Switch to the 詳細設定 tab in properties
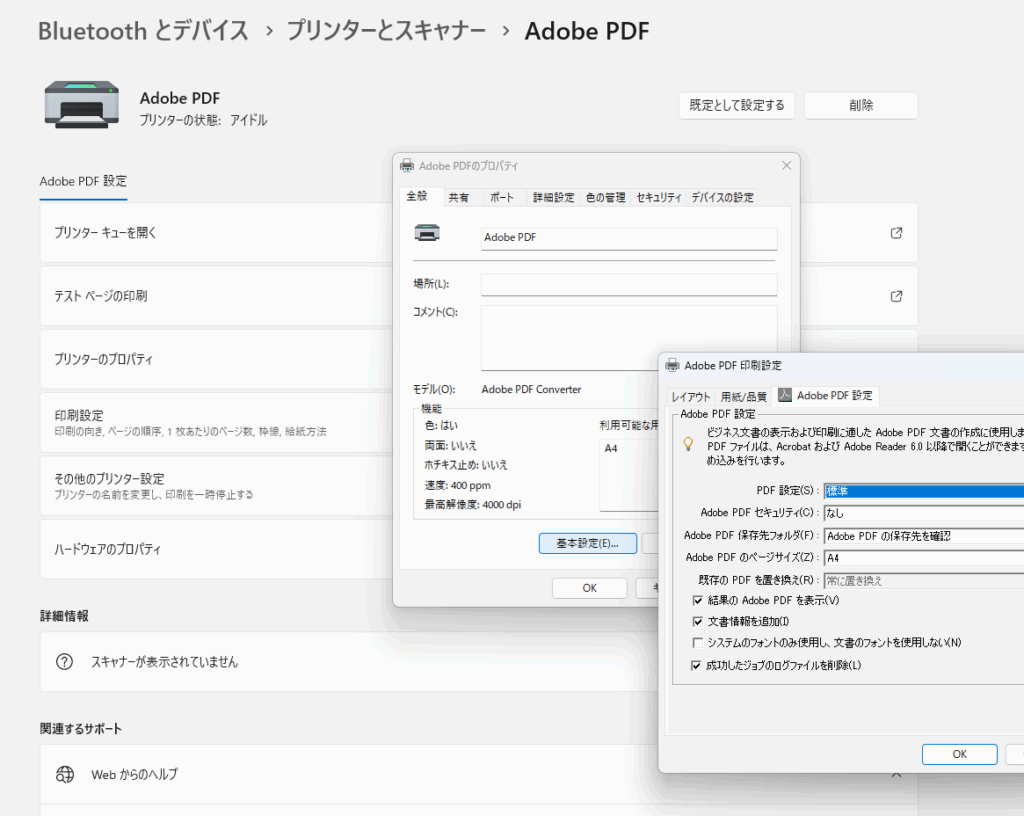Screen dimensions: 1024x816 point(553,198)
